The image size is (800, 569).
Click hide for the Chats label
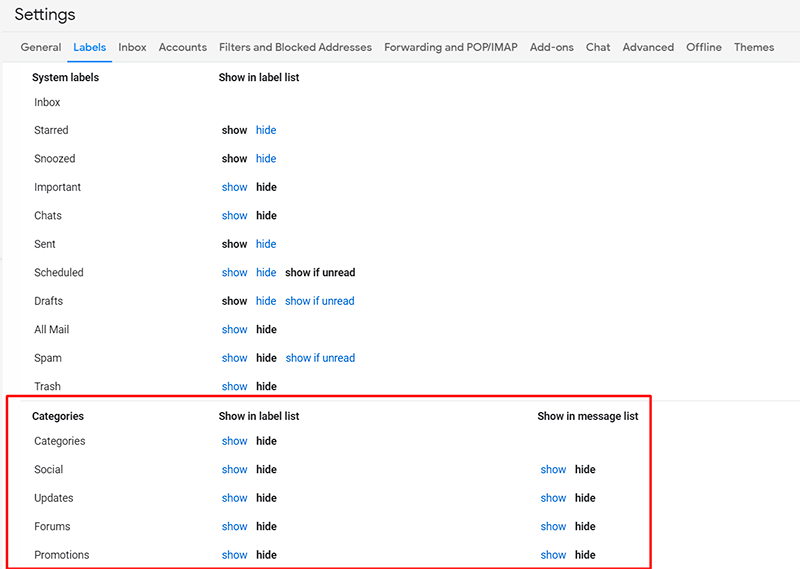266,216
